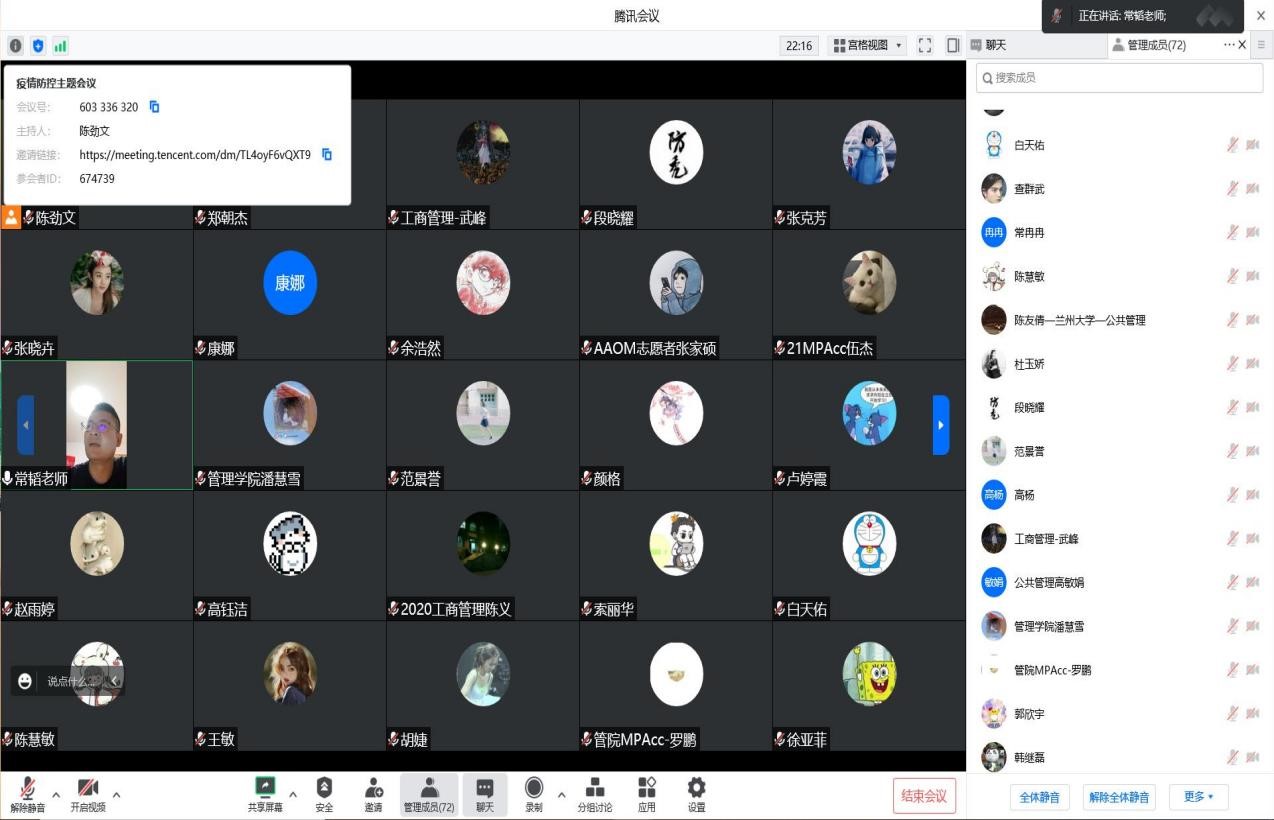Expand the More (更多) dropdown
This screenshot has height=820, width=1274.
pos(1198,797)
